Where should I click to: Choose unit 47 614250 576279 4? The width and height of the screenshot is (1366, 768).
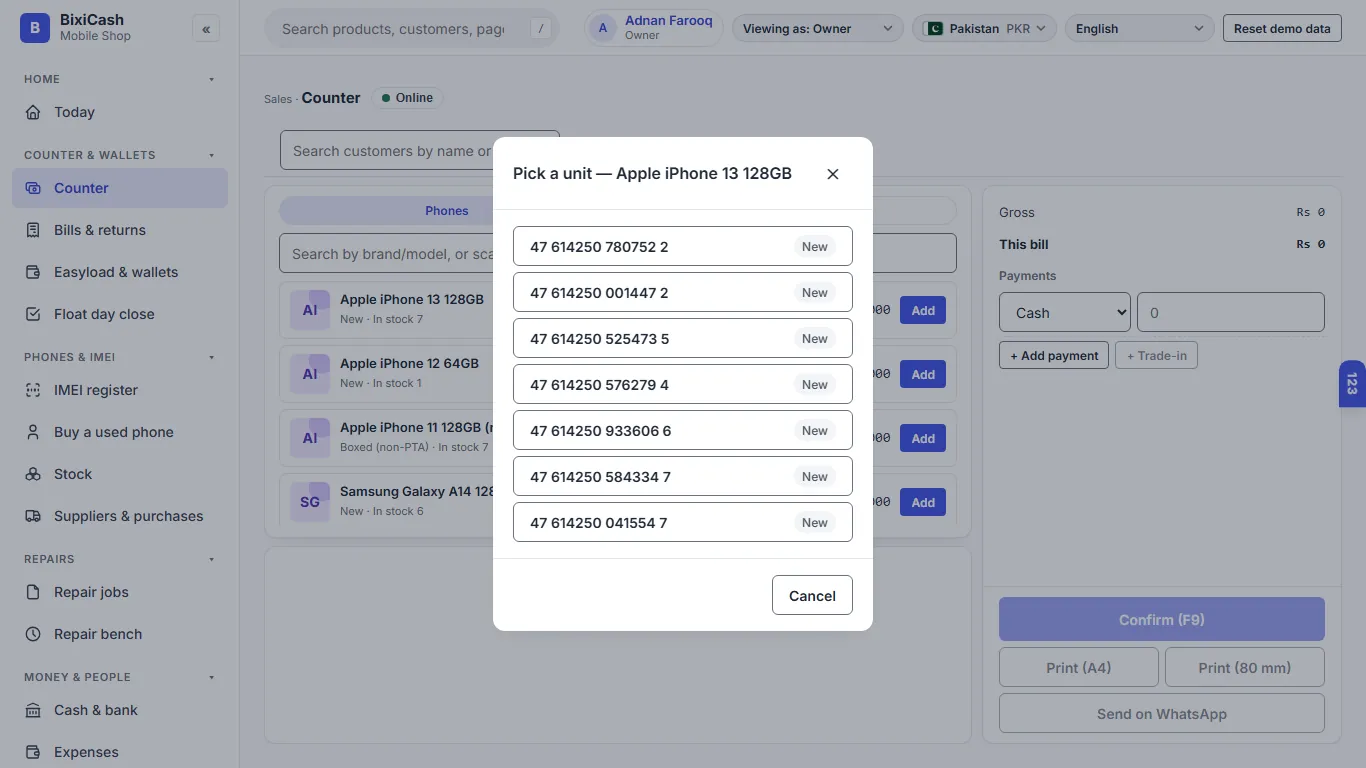683,385
